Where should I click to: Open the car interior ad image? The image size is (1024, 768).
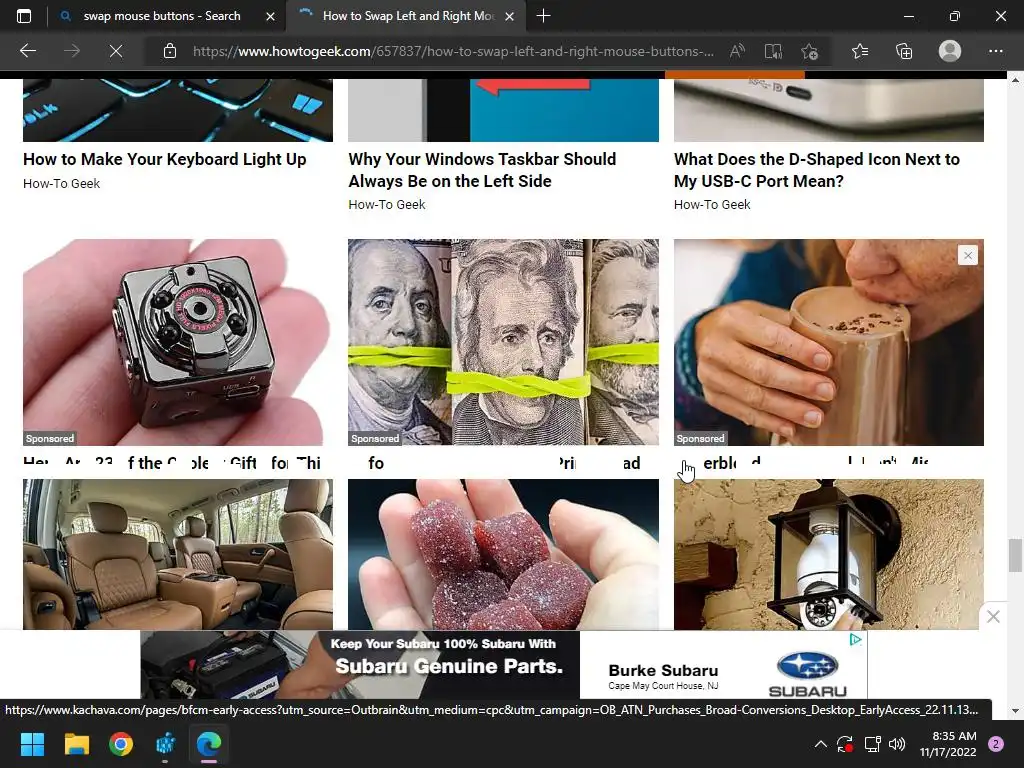pyautogui.click(x=178, y=554)
